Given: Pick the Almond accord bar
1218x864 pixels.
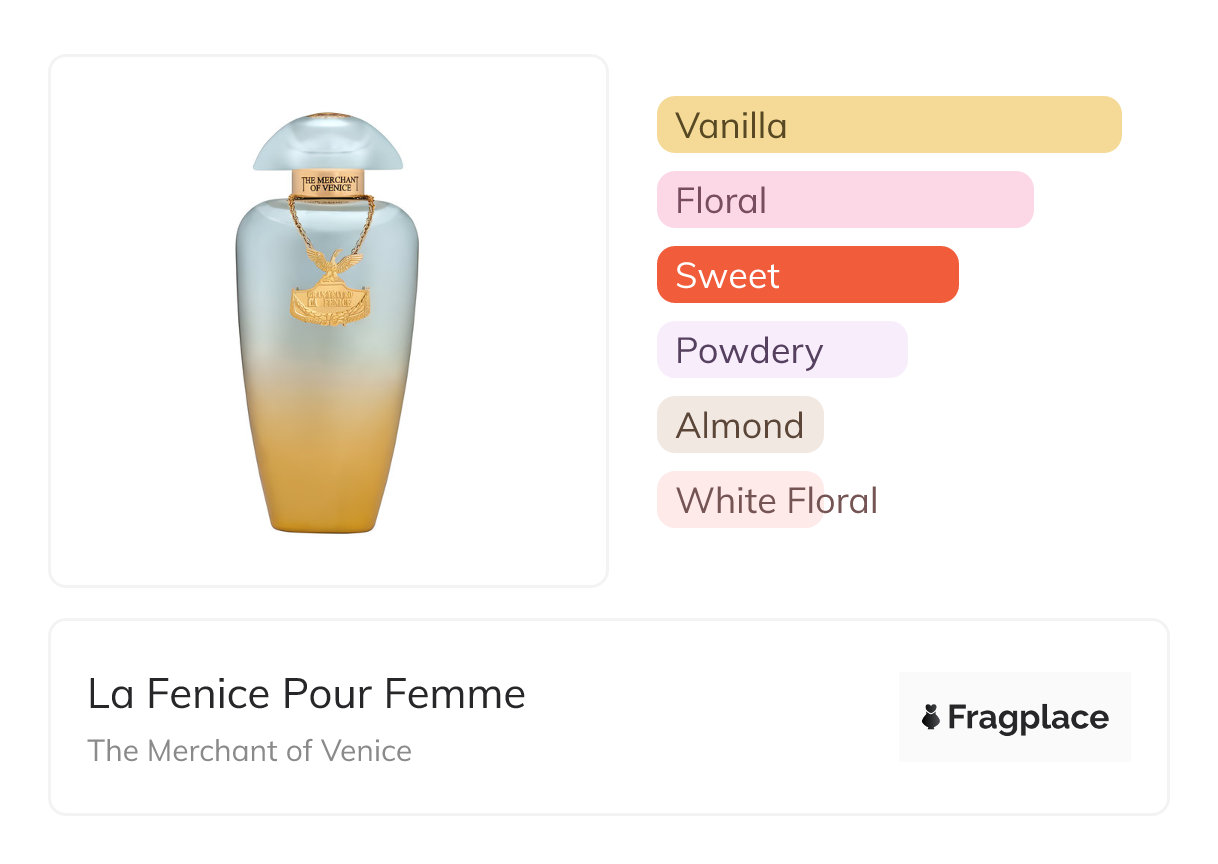Looking at the screenshot, I should point(740,425).
